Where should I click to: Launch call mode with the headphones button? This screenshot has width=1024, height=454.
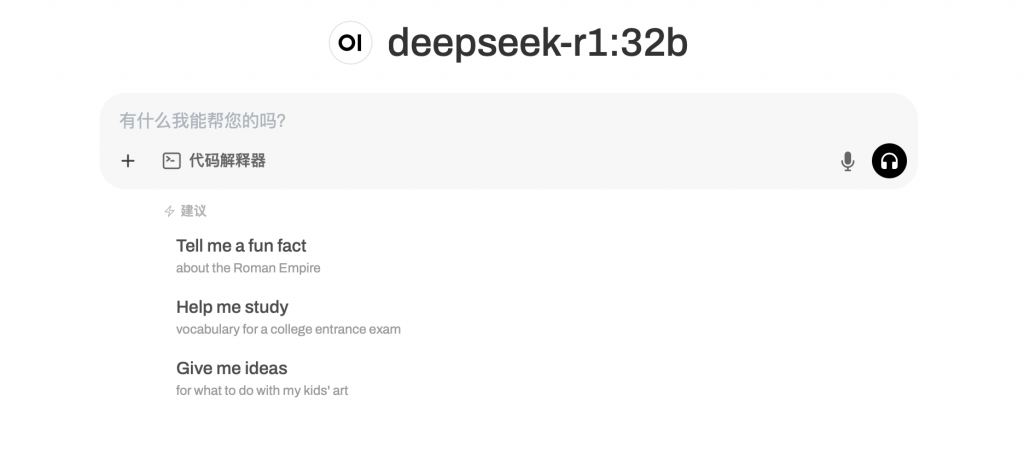click(889, 161)
